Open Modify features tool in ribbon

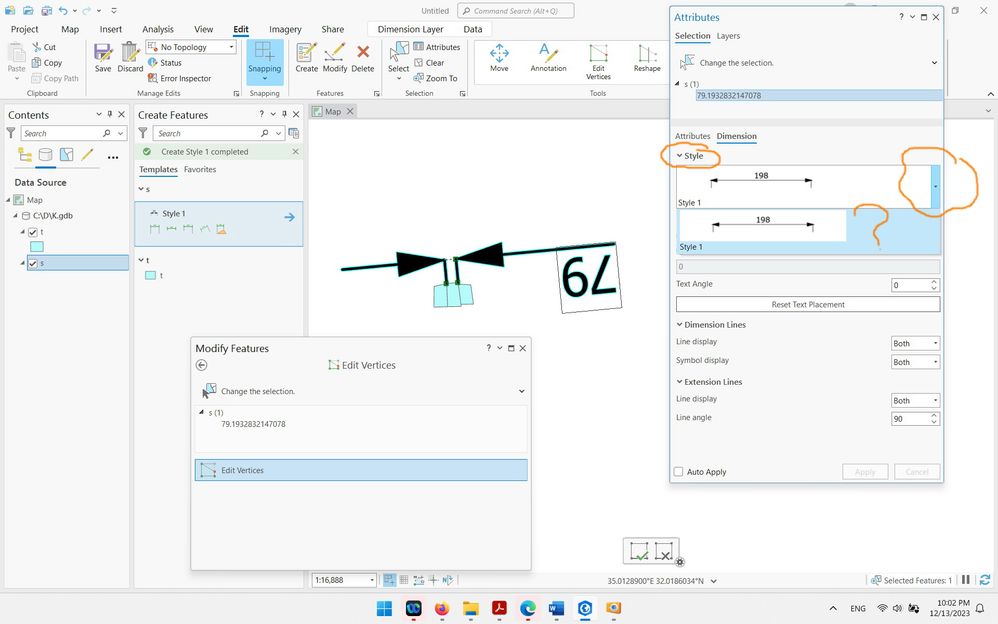pyautogui.click(x=335, y=57)
